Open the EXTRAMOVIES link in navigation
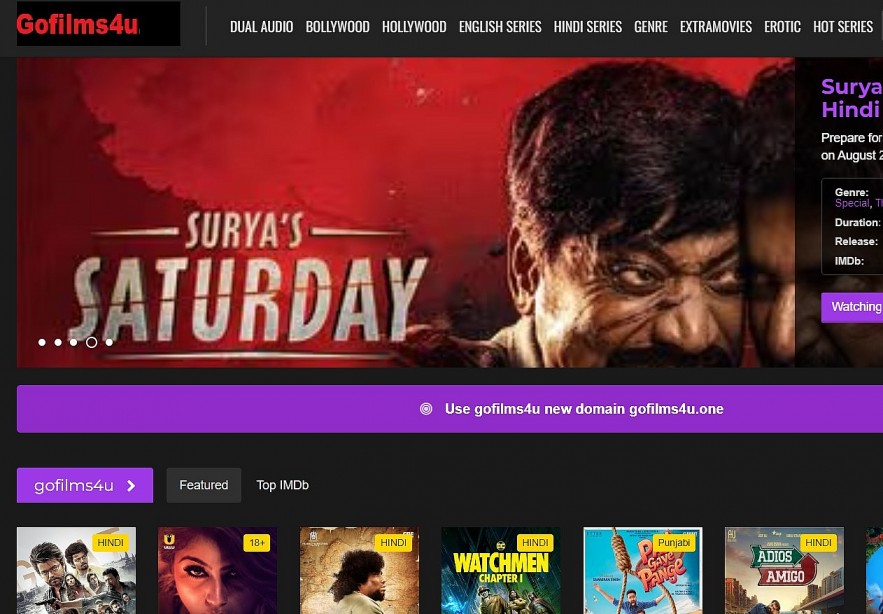 [715, 27]
